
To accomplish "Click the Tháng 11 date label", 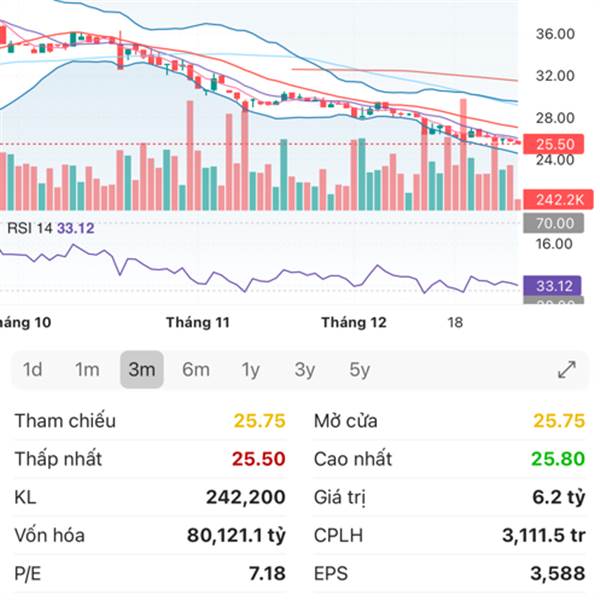I will click(198, 323).
